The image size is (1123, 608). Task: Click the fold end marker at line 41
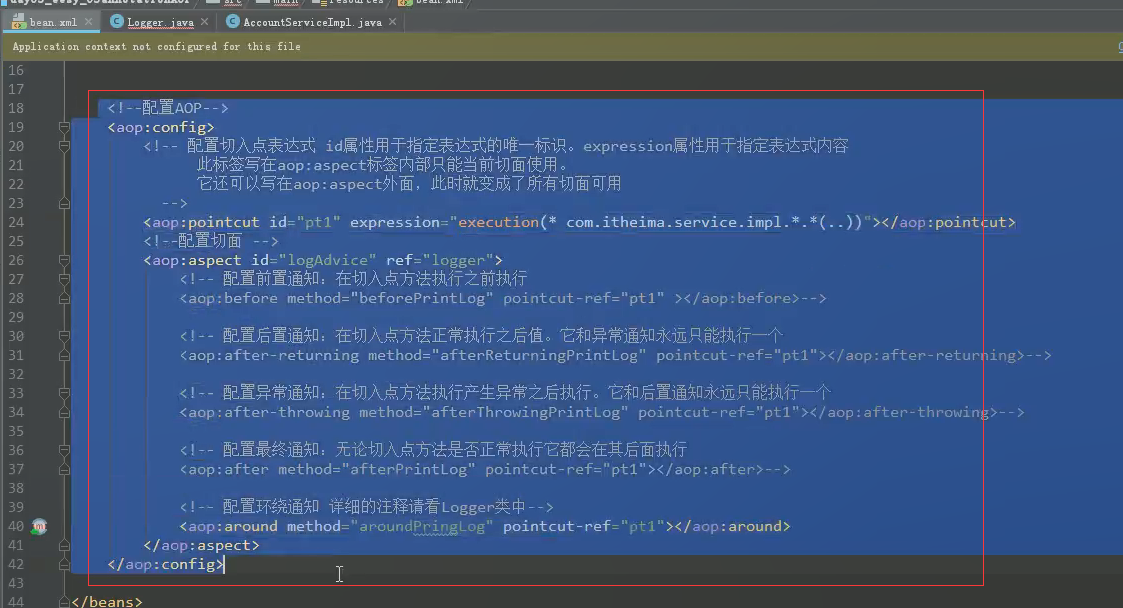pyautogui.click(x=64, y=545)
